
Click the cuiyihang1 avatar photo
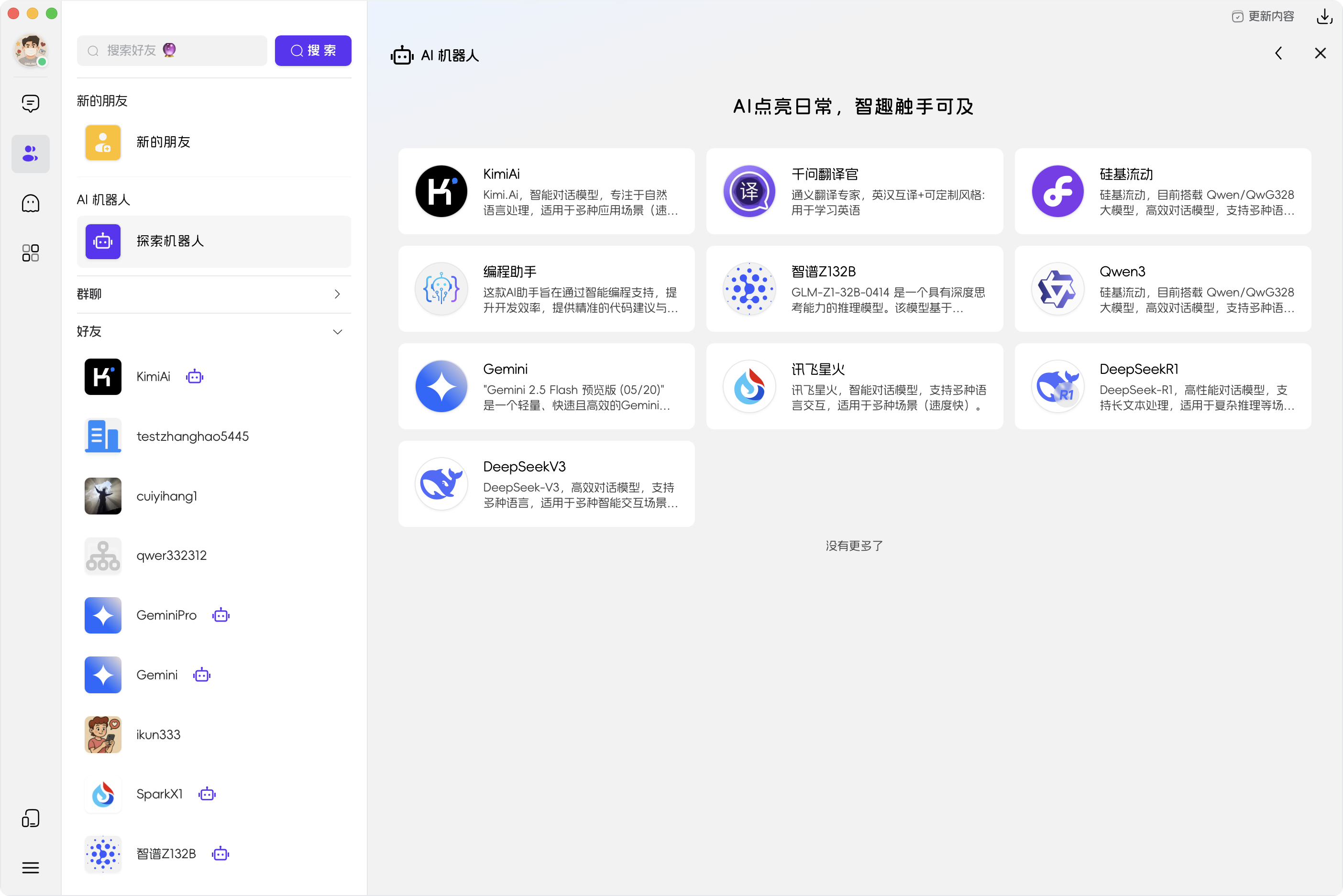click(x=103, y=496)
